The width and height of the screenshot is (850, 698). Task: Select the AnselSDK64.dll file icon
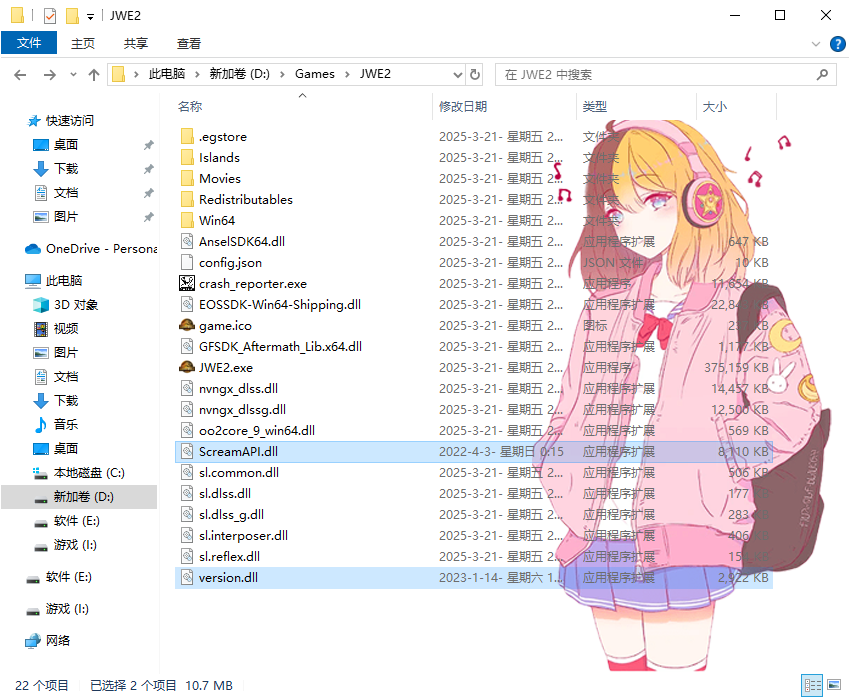click(186, 241)
